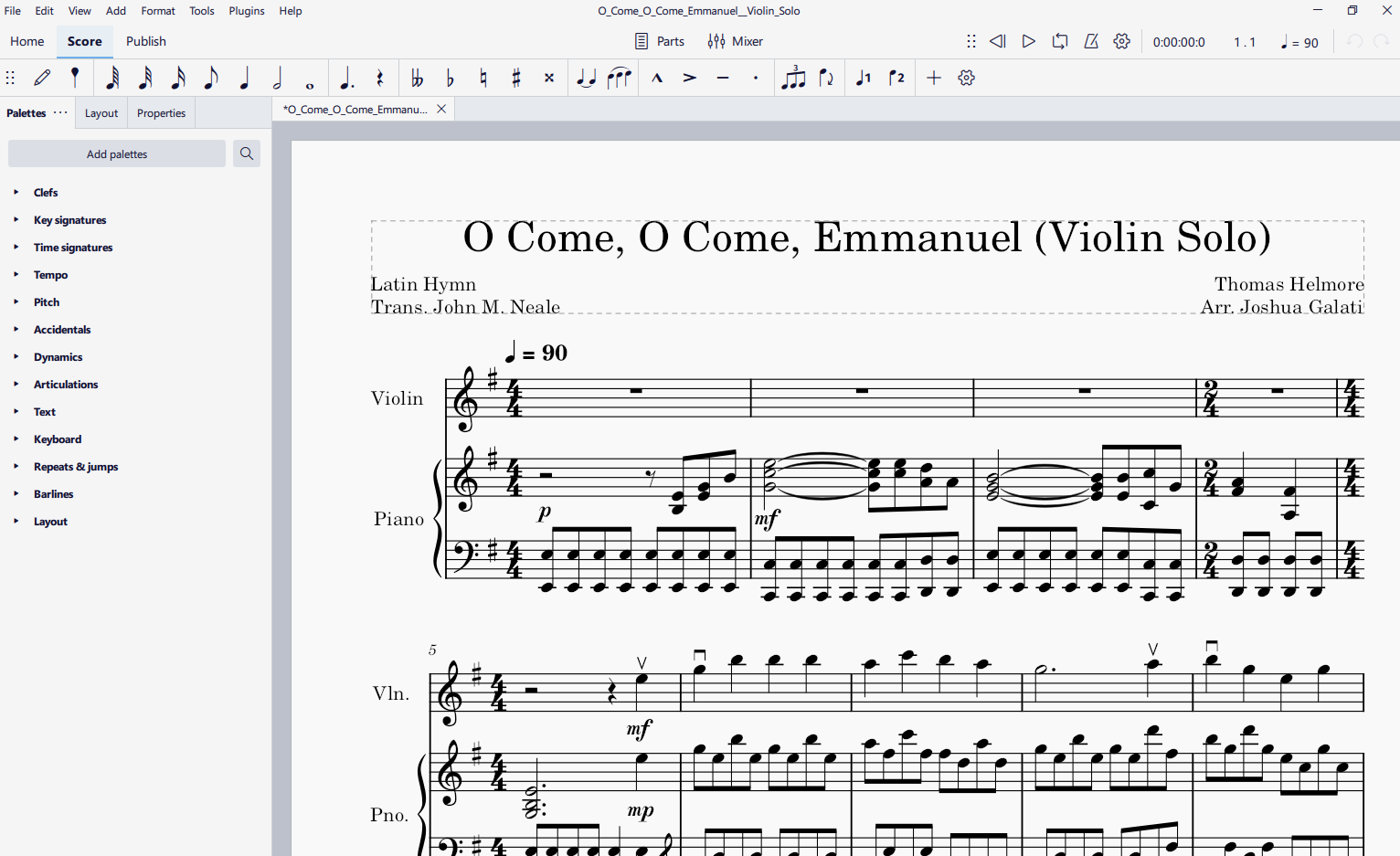
Task: Toggle loop playback
Action: [x=1060, y=41]
